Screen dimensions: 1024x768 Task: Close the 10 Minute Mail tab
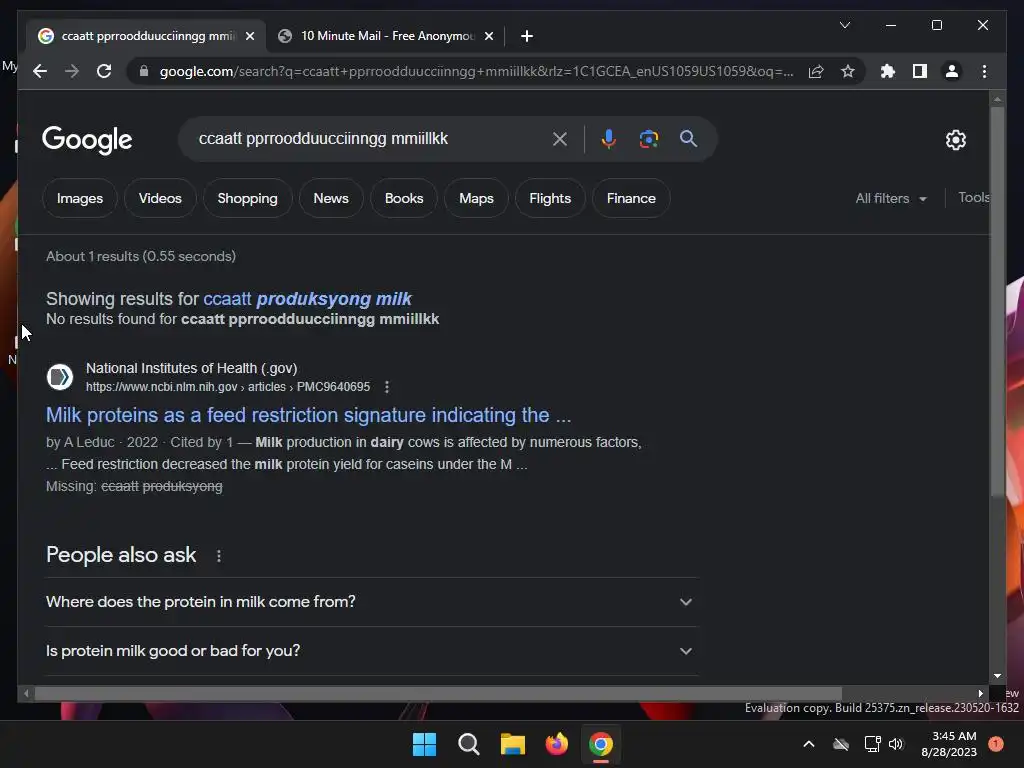tap(488, 36)
